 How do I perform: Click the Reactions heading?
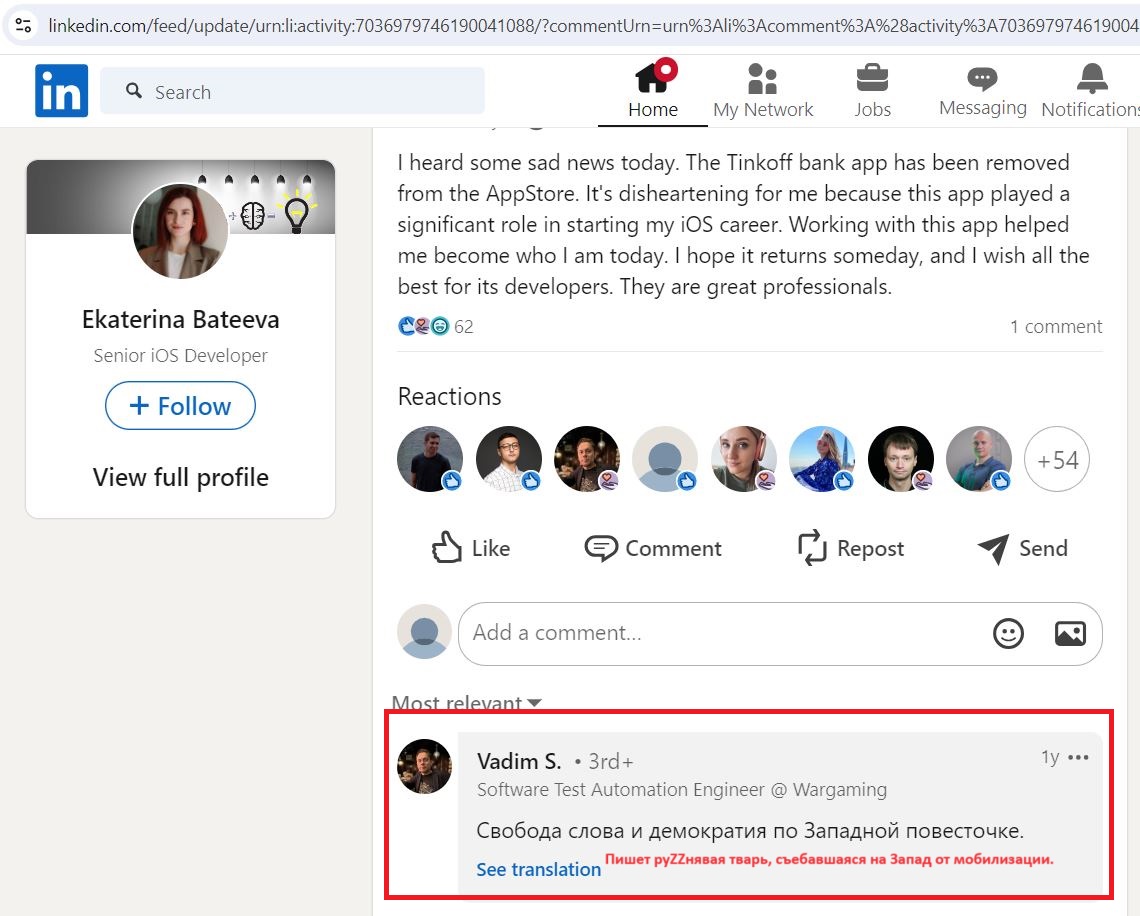tap(449, 396)
